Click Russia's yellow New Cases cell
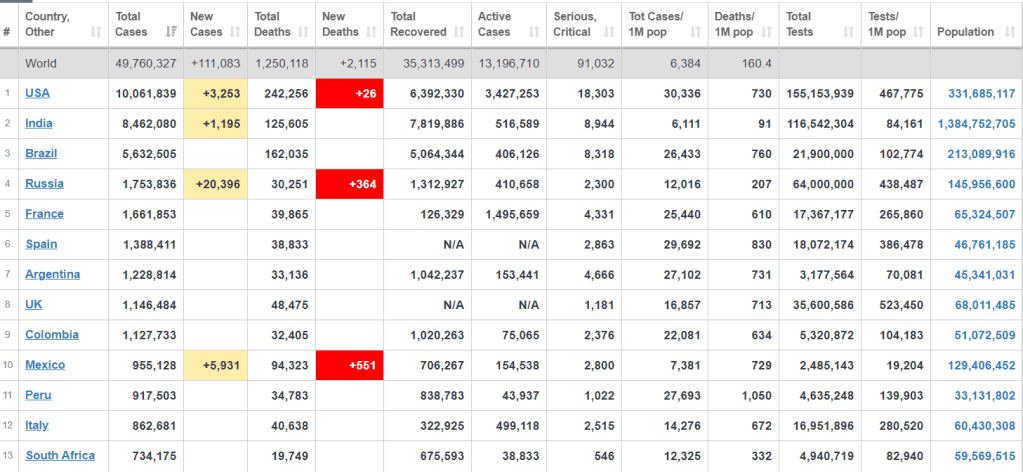1023x472 pixels. tap(216, 184)
